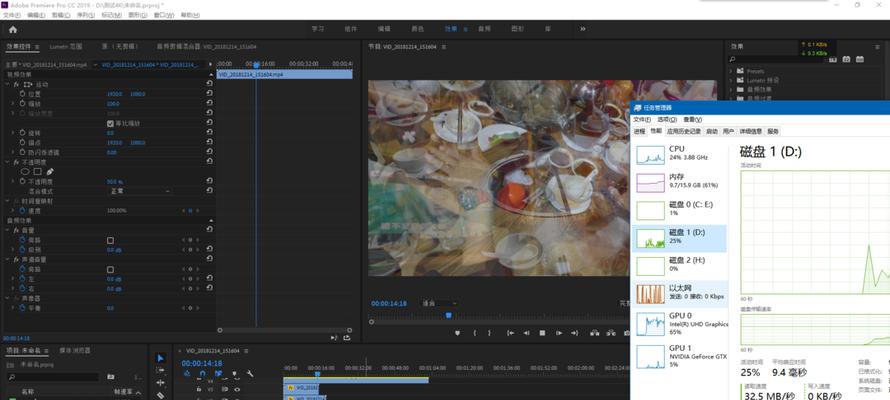Toggle animation stopwatch for 位置
The width and height of the screenshot is (890, 400).
click(23, 94)
